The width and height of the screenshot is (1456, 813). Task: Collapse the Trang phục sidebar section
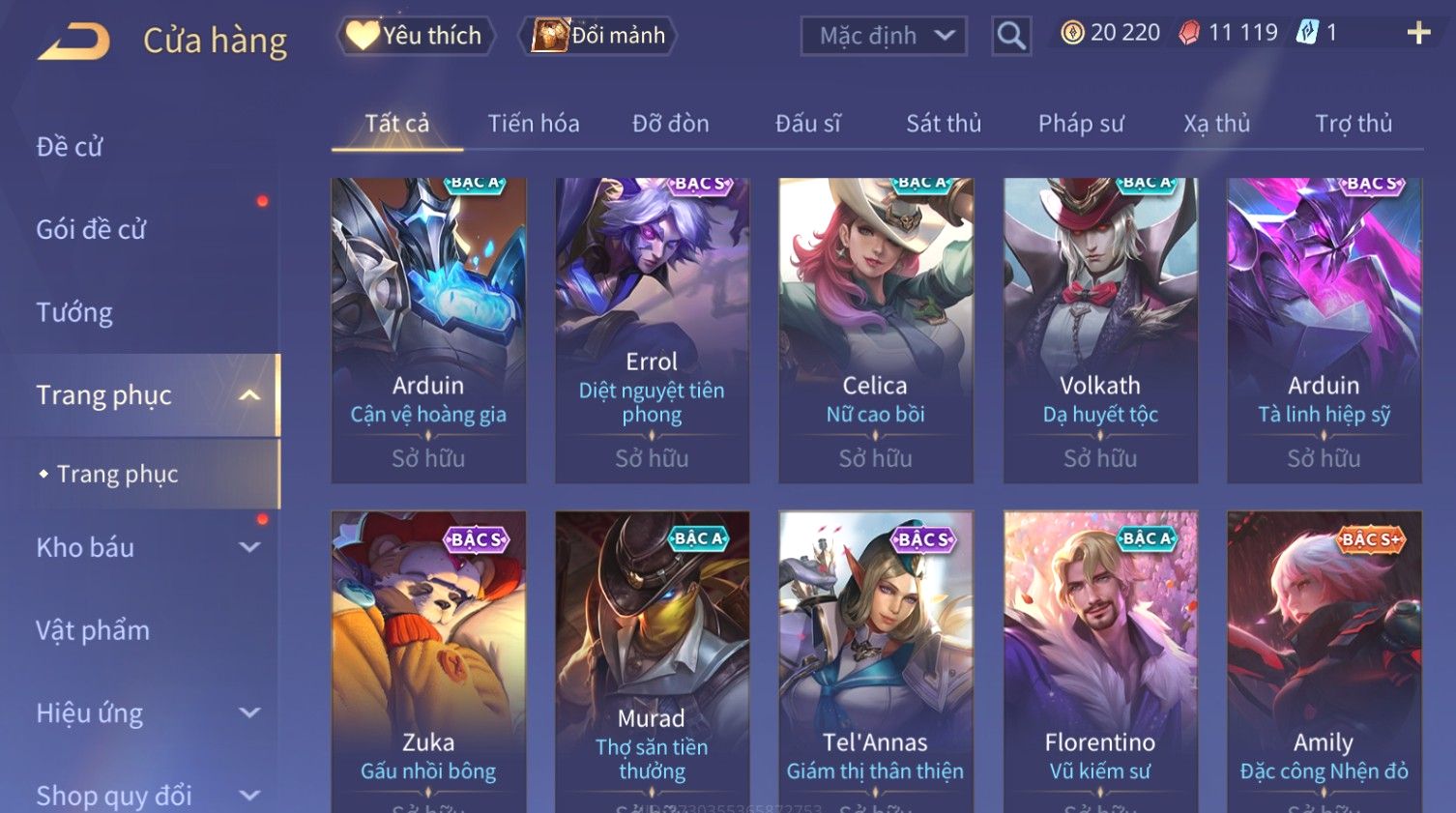click(x=249, y=395)
